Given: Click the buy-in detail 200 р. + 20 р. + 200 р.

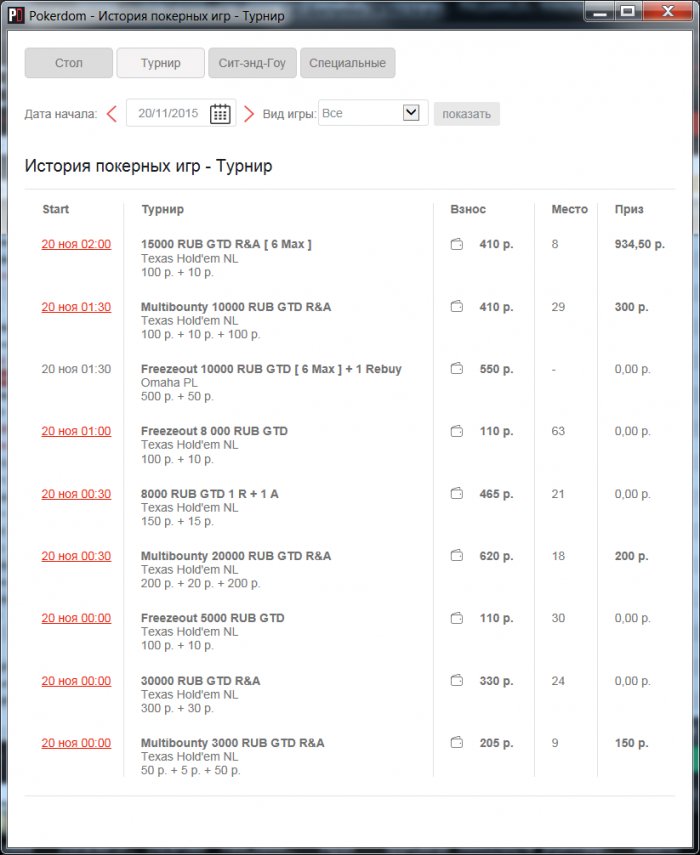Looking at the screenshot, I should pyautogui.click(x=201, y=583).
